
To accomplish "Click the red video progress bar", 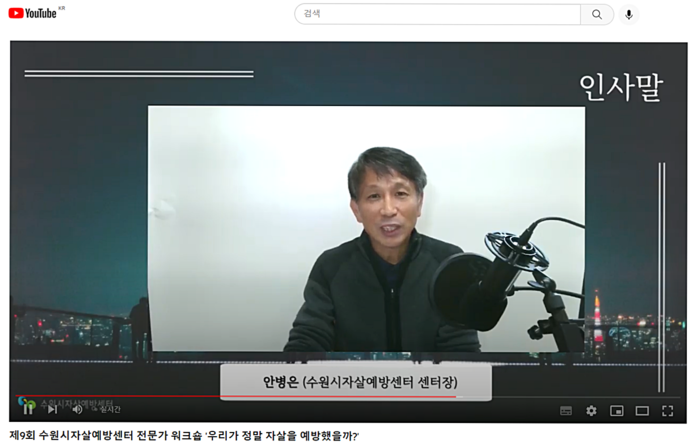I will [x=200, y=396].
